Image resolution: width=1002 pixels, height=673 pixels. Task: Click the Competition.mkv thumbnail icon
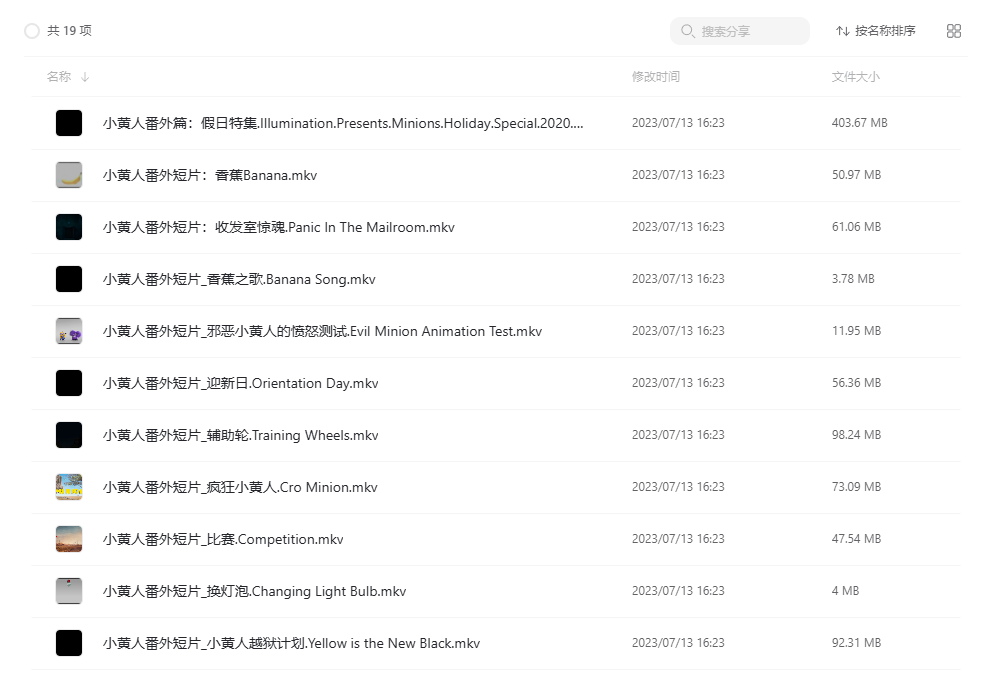[x=69, y=539]
